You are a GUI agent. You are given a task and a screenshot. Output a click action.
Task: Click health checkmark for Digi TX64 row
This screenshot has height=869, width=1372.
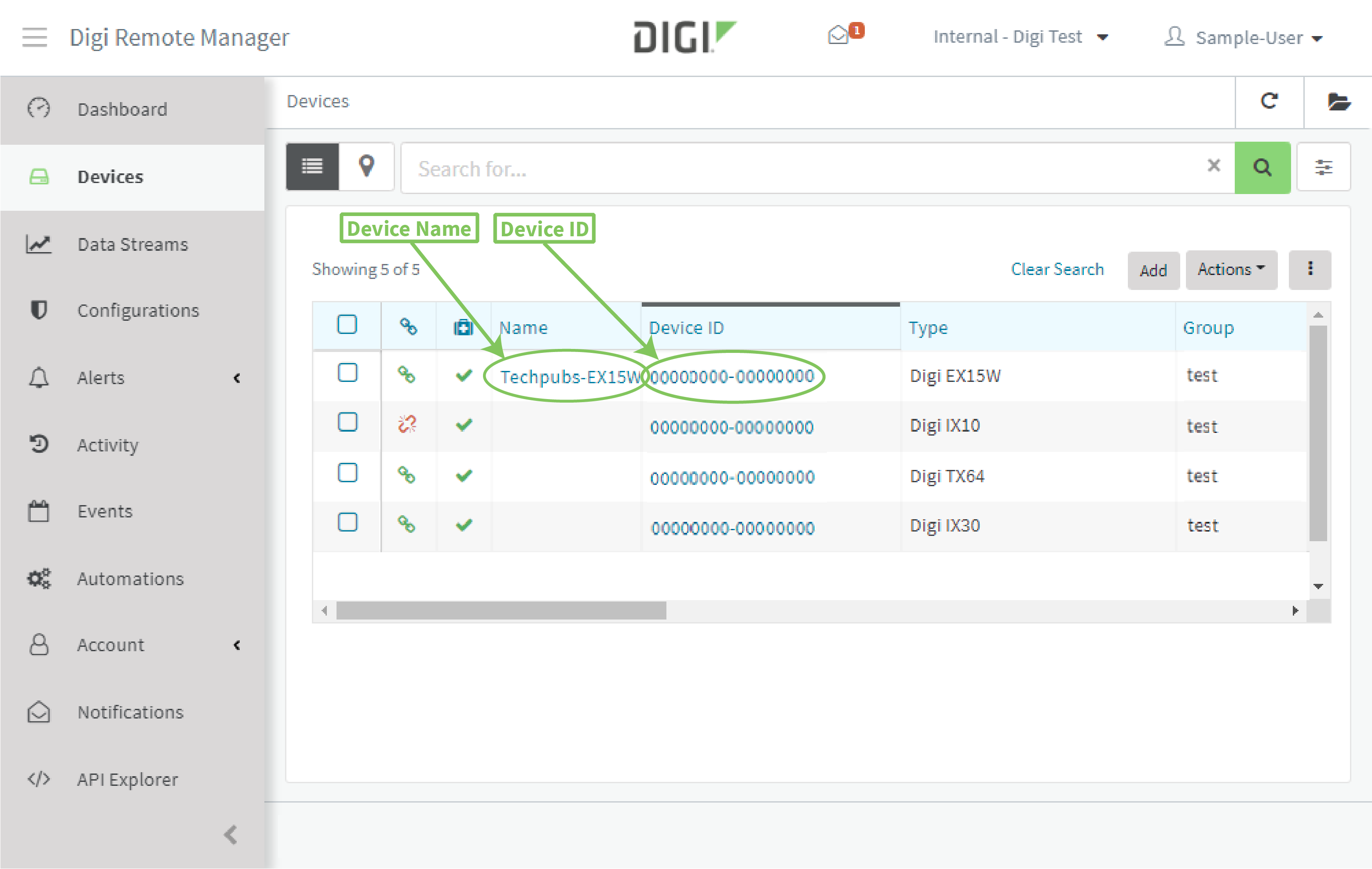point(465,475)
